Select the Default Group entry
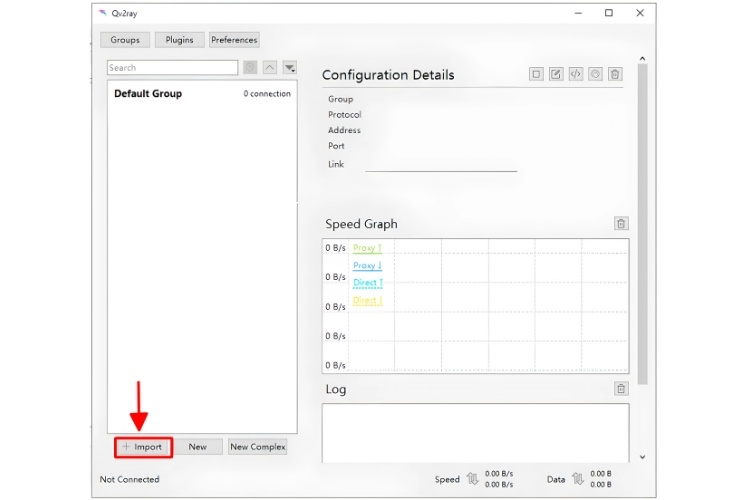This screenshot has height=500, width=750. coord(202,94)
